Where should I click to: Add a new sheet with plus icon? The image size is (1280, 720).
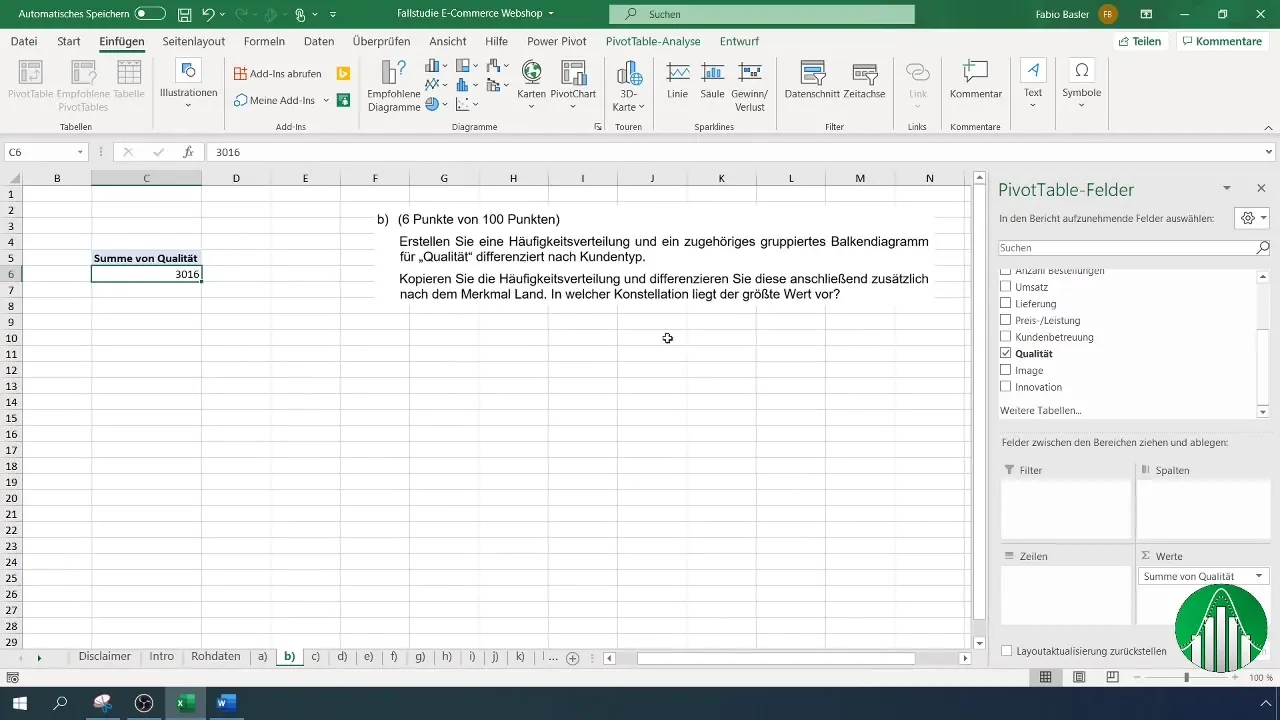[573, 658]
